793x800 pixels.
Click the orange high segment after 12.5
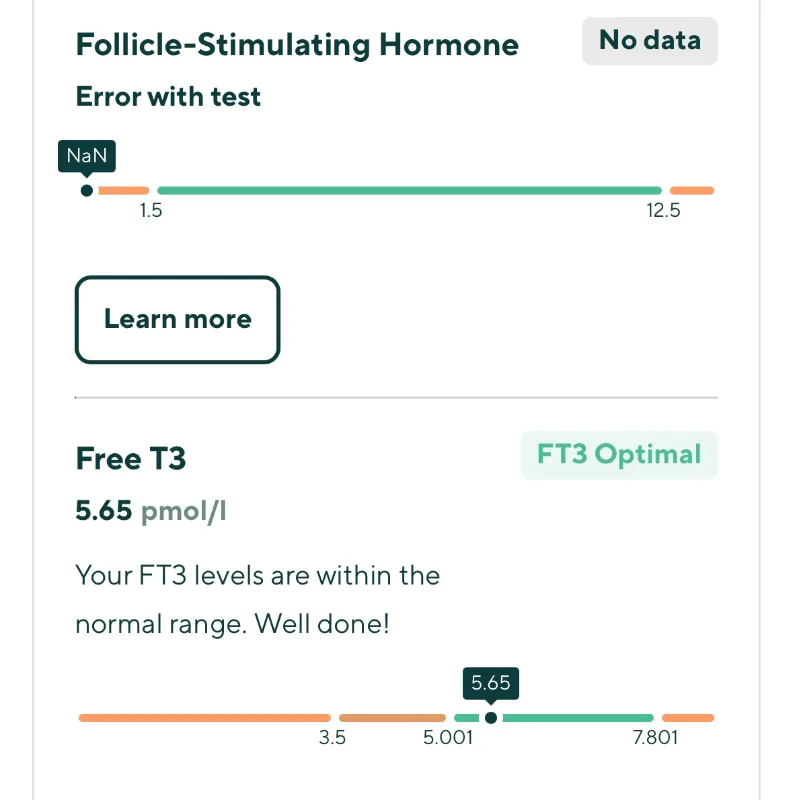pos(691,191)
